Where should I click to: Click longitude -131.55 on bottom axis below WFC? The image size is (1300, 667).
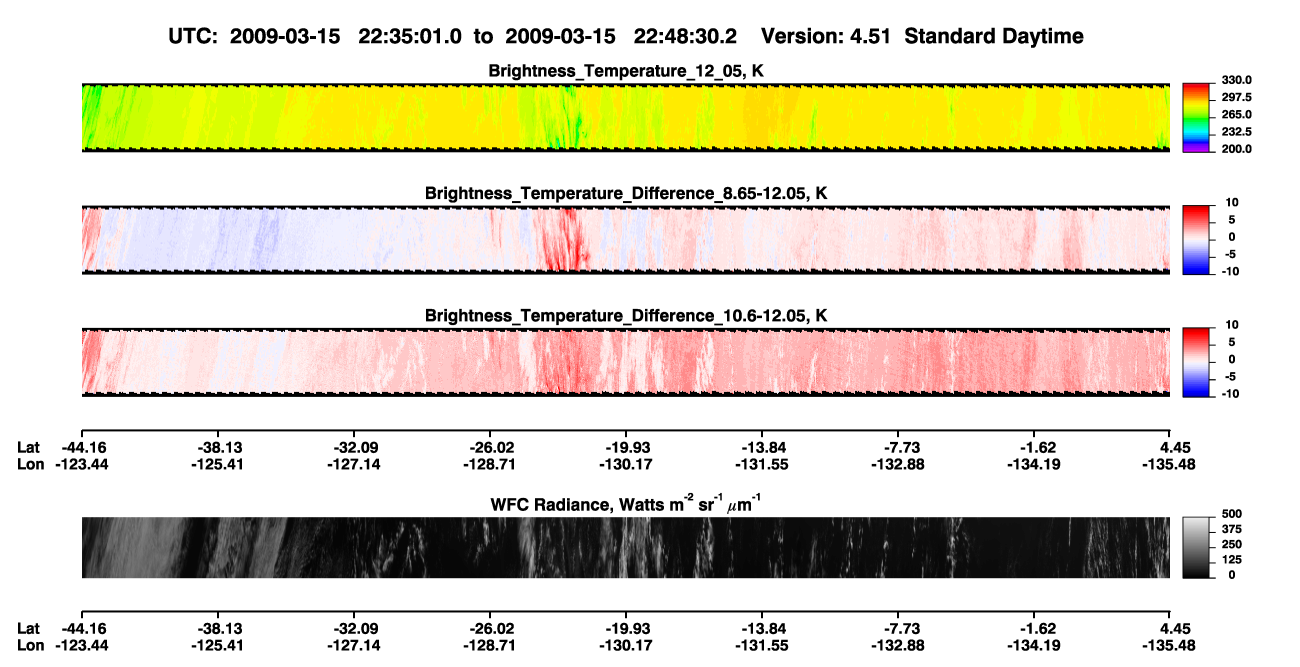pos(761,644)
